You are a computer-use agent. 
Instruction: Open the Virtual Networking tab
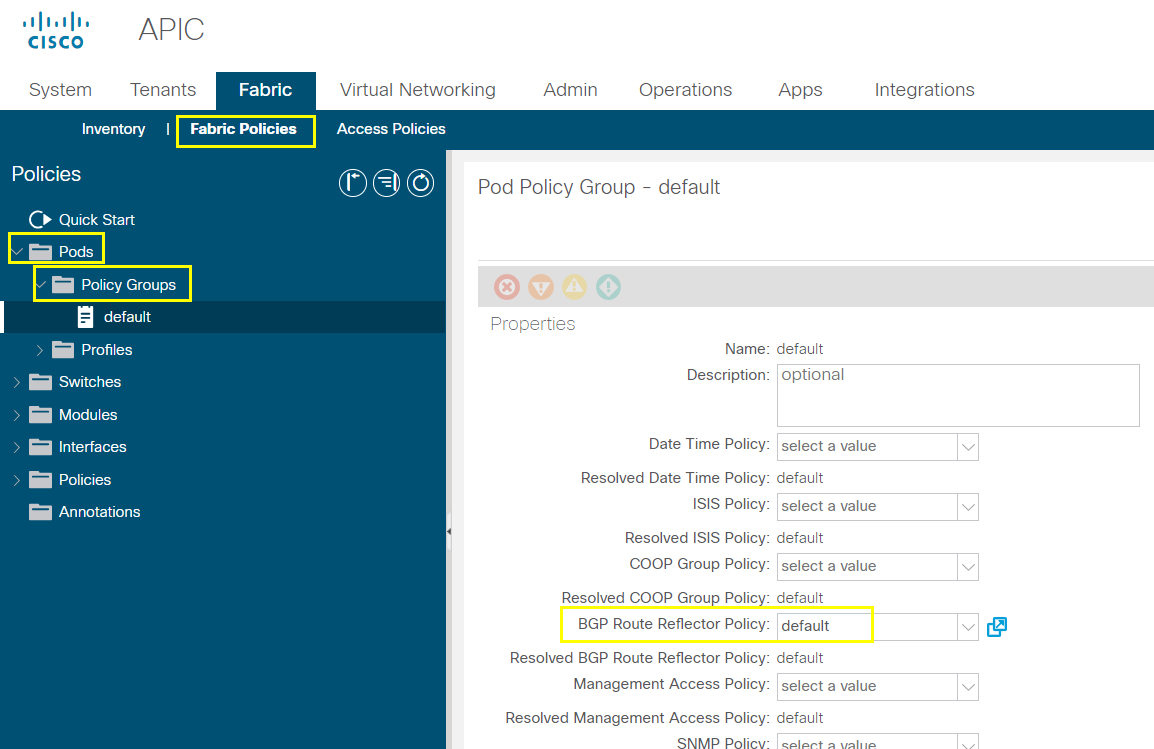tap(417, 90)
